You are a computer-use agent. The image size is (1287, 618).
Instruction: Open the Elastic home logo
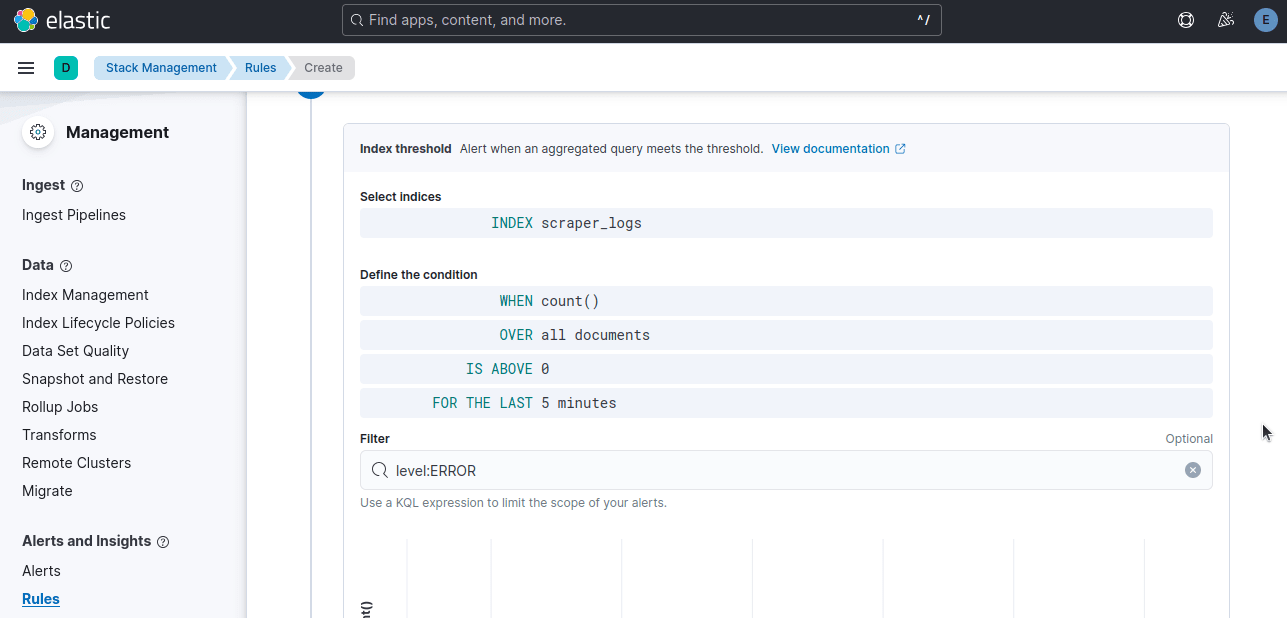tap(61, 20)
